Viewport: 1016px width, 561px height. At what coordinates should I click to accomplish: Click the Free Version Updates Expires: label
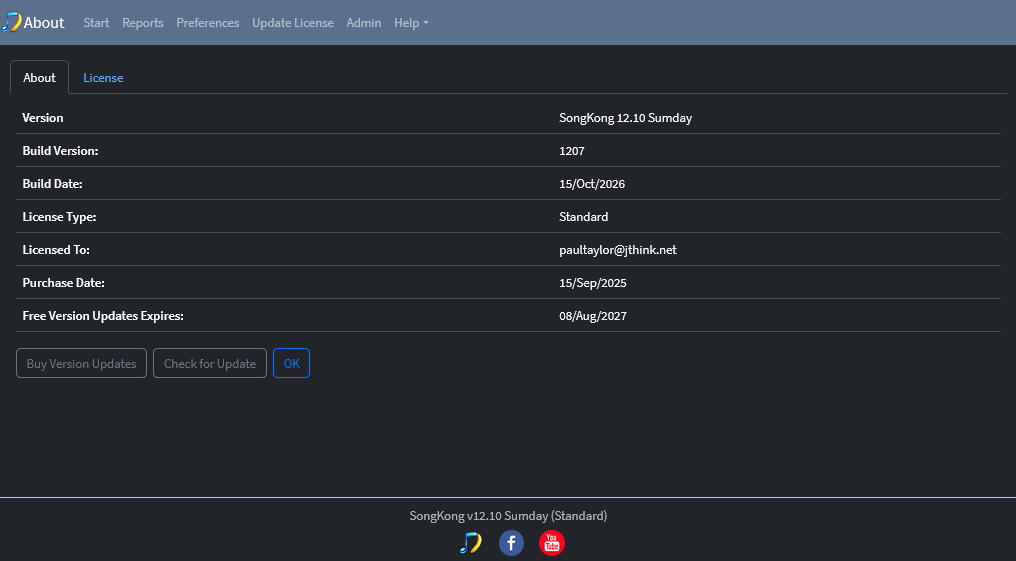(103, 316)
